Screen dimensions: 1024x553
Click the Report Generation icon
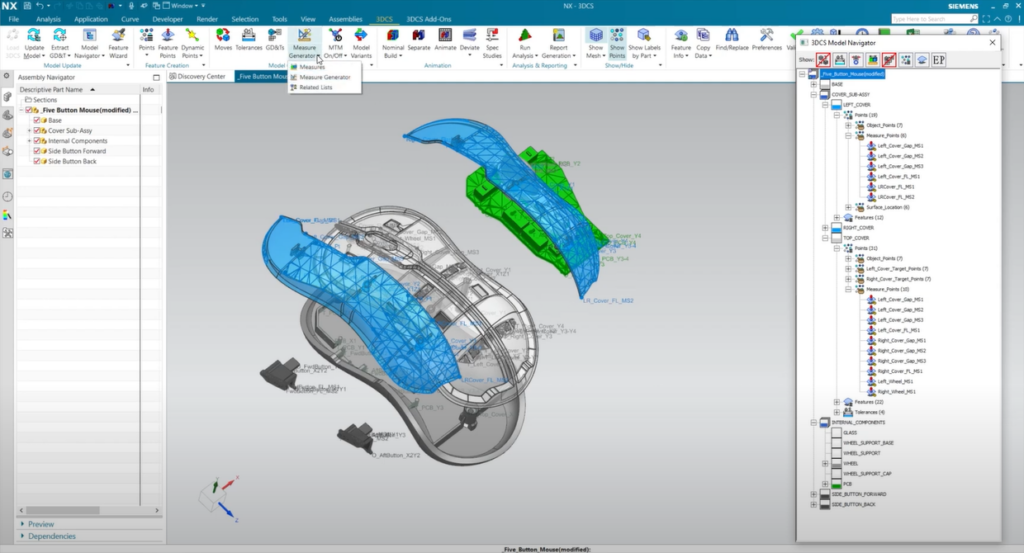(x=558, y=35)
